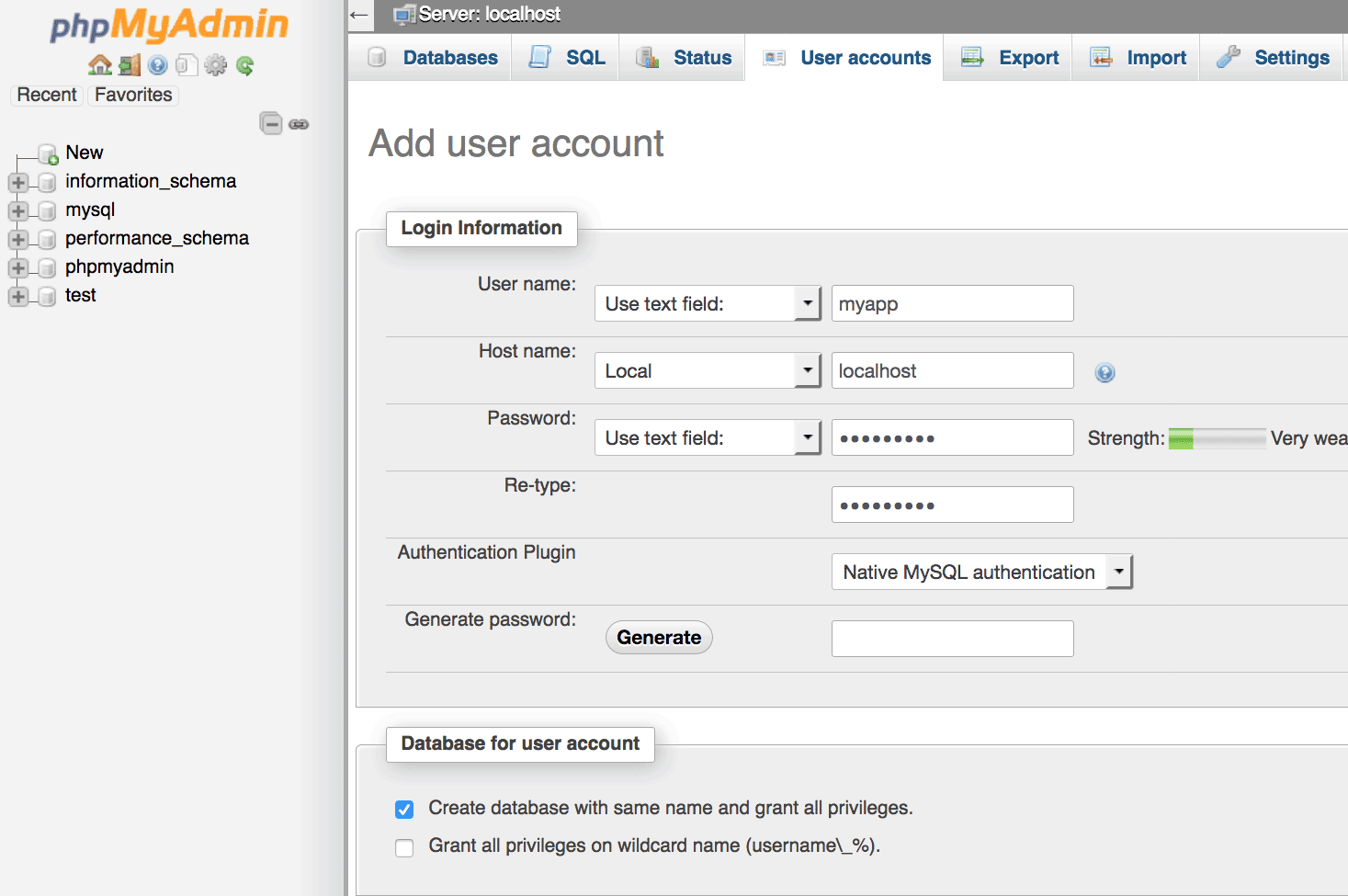This screenshot has height=896, width=1348.
Task: Open phpMyAdmin documentation question-mark icon
Action: pyautogui.click(x=158, y=65)
